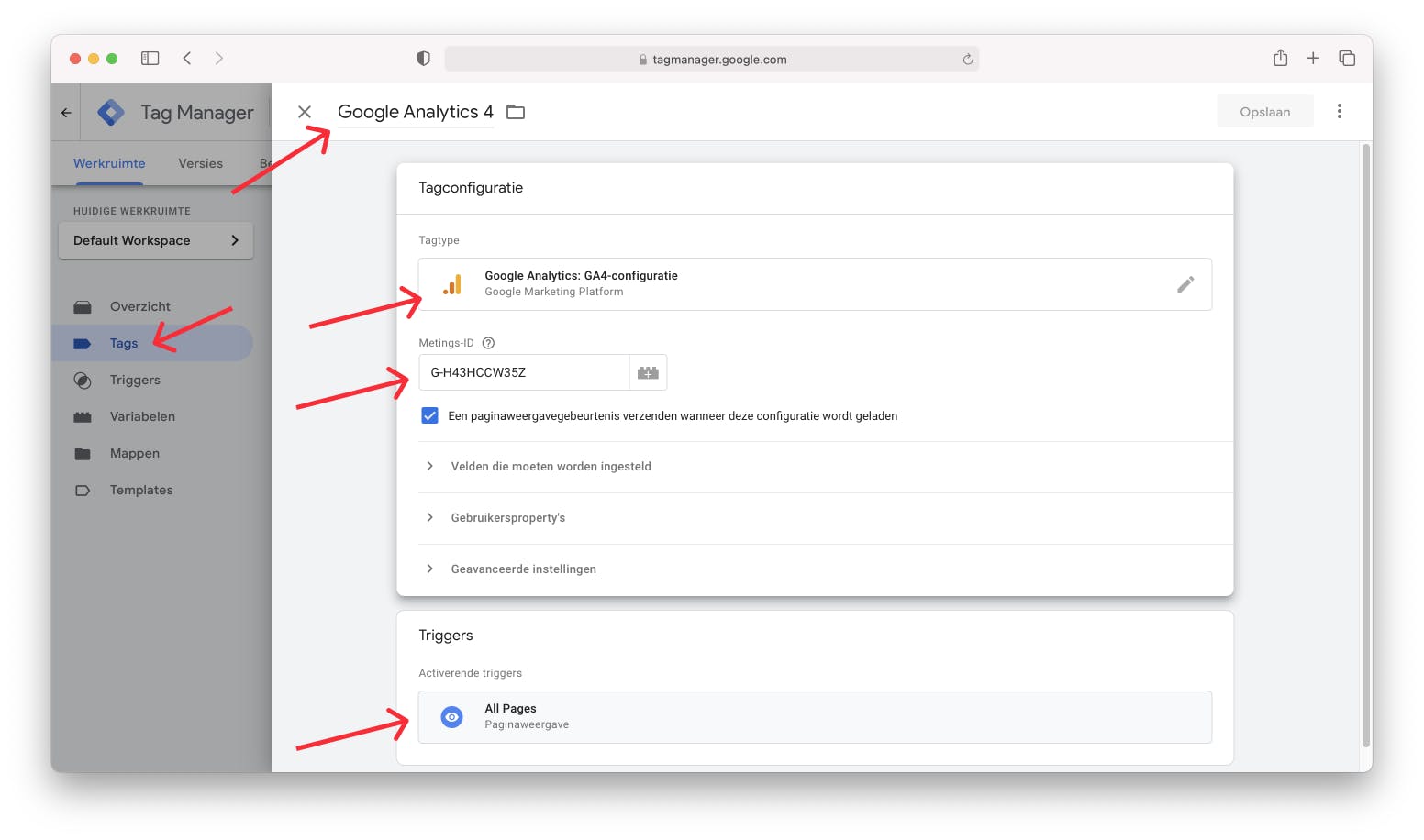Show Safari tab overview

click(1347, 58)
